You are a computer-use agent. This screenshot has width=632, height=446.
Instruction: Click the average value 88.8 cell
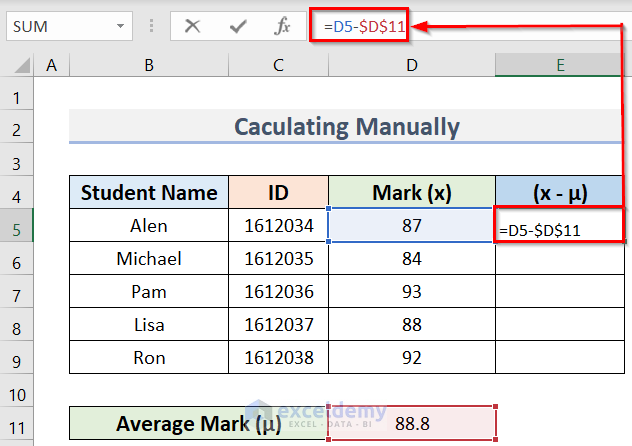click(411, 424)
